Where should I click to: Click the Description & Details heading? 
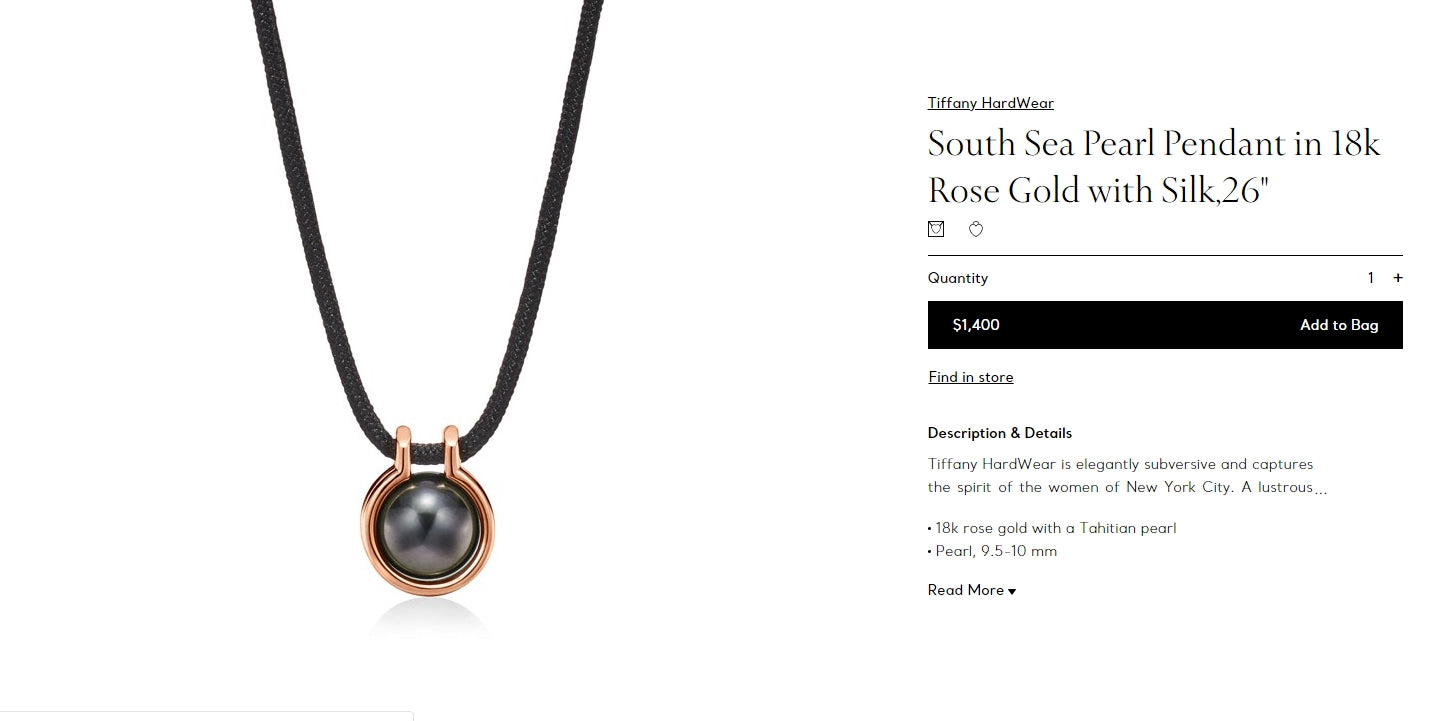tap(1000, 433)
